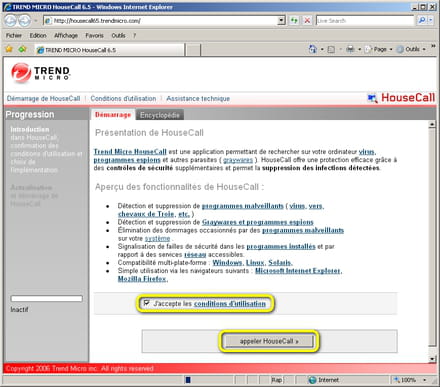Click the scrollbar down arrow
The image size is (440, 387).
pyautogui.click(x=432, y=359)
